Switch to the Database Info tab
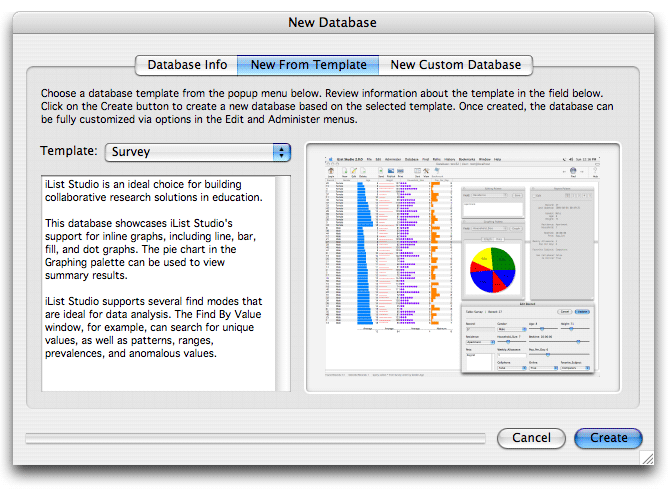Screen dimensions: 670x489 (x=186, y=65)
